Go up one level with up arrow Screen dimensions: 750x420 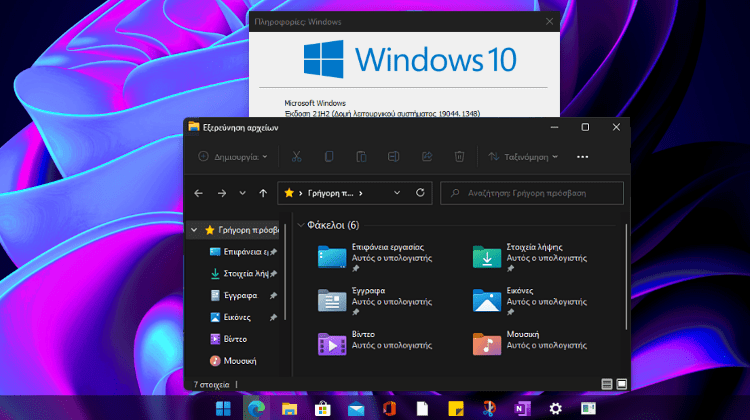click(x=263, y=193)
